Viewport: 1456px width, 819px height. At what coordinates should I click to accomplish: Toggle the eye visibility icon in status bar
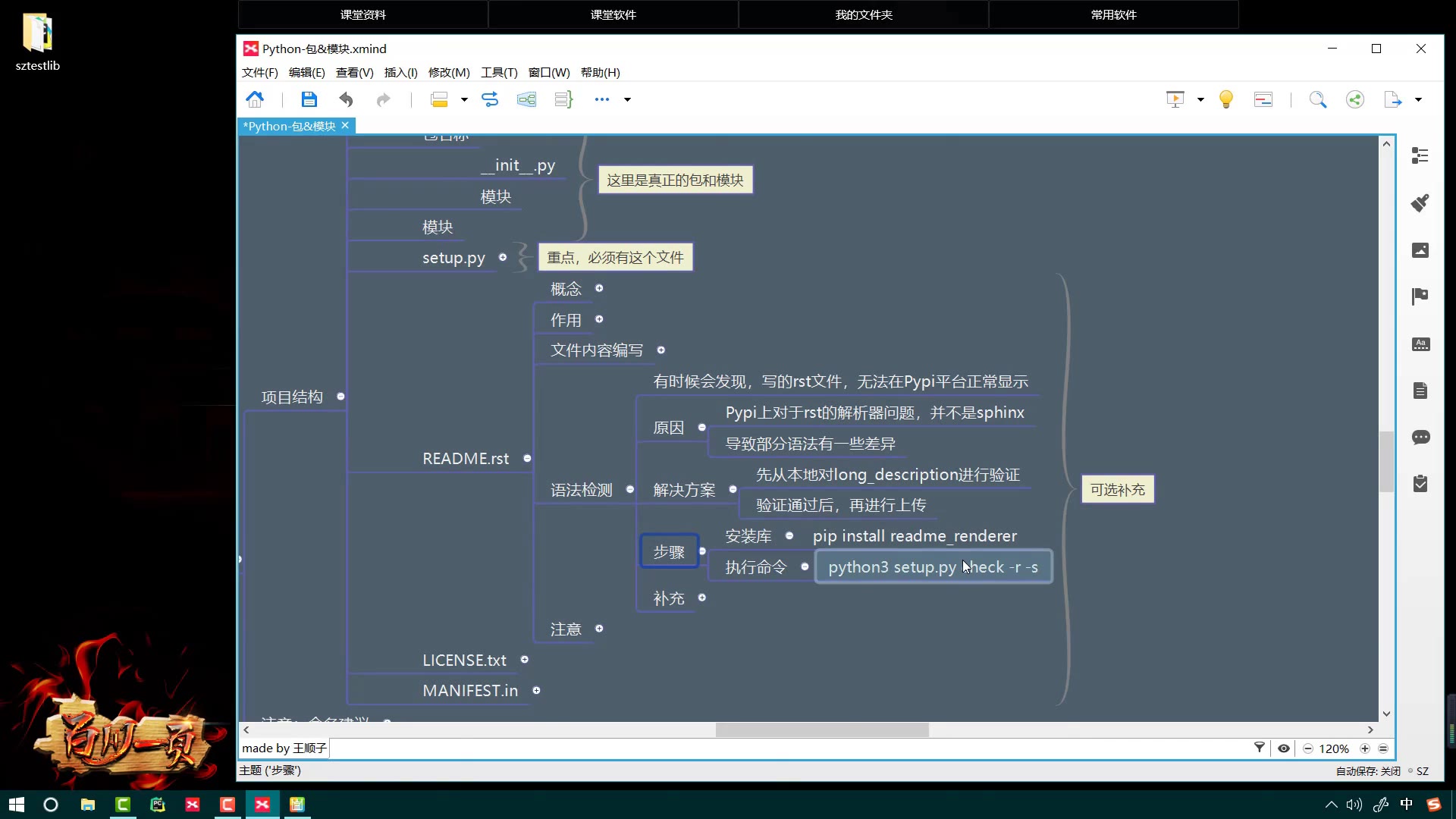point(1283,748)
